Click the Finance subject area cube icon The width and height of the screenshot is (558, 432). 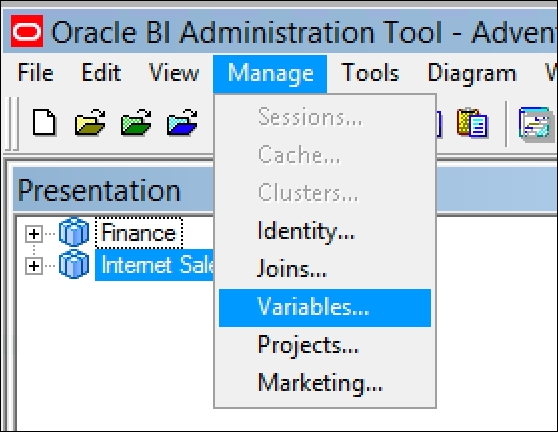click(74, 233)
